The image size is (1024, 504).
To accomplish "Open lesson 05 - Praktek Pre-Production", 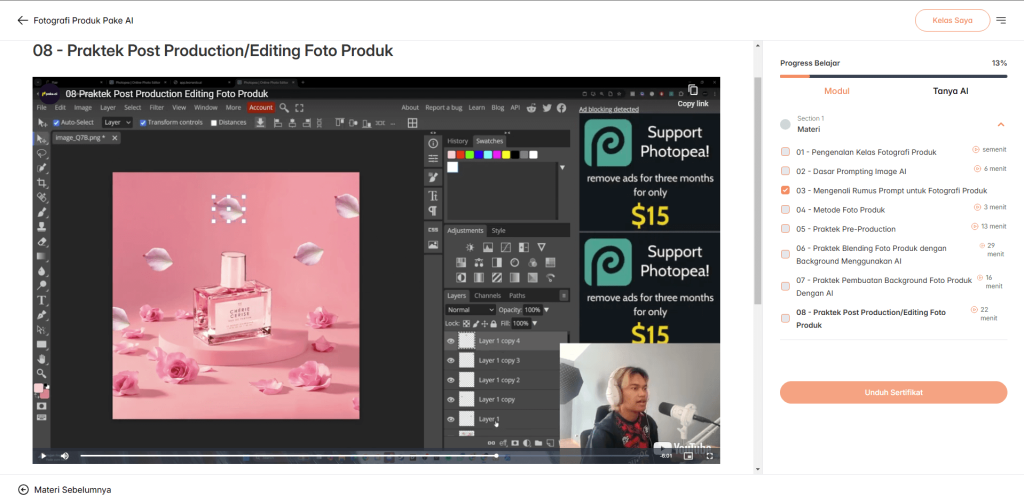I will pos(846,229).
